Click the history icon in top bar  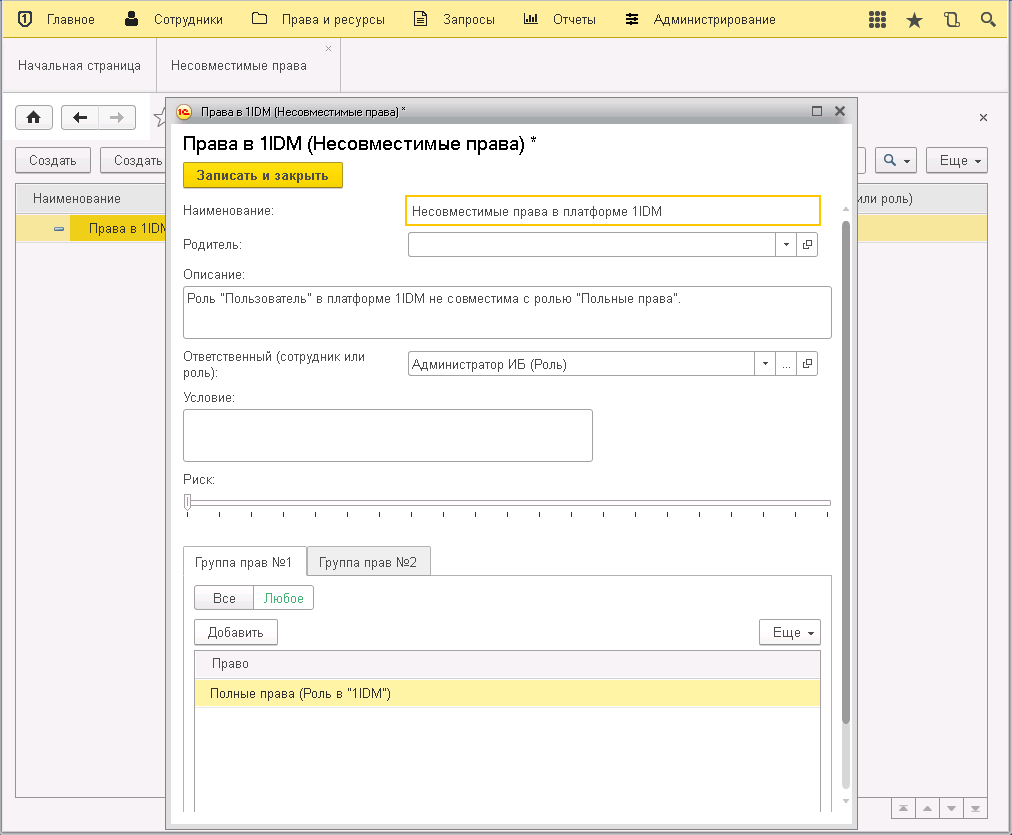(951, 20)
